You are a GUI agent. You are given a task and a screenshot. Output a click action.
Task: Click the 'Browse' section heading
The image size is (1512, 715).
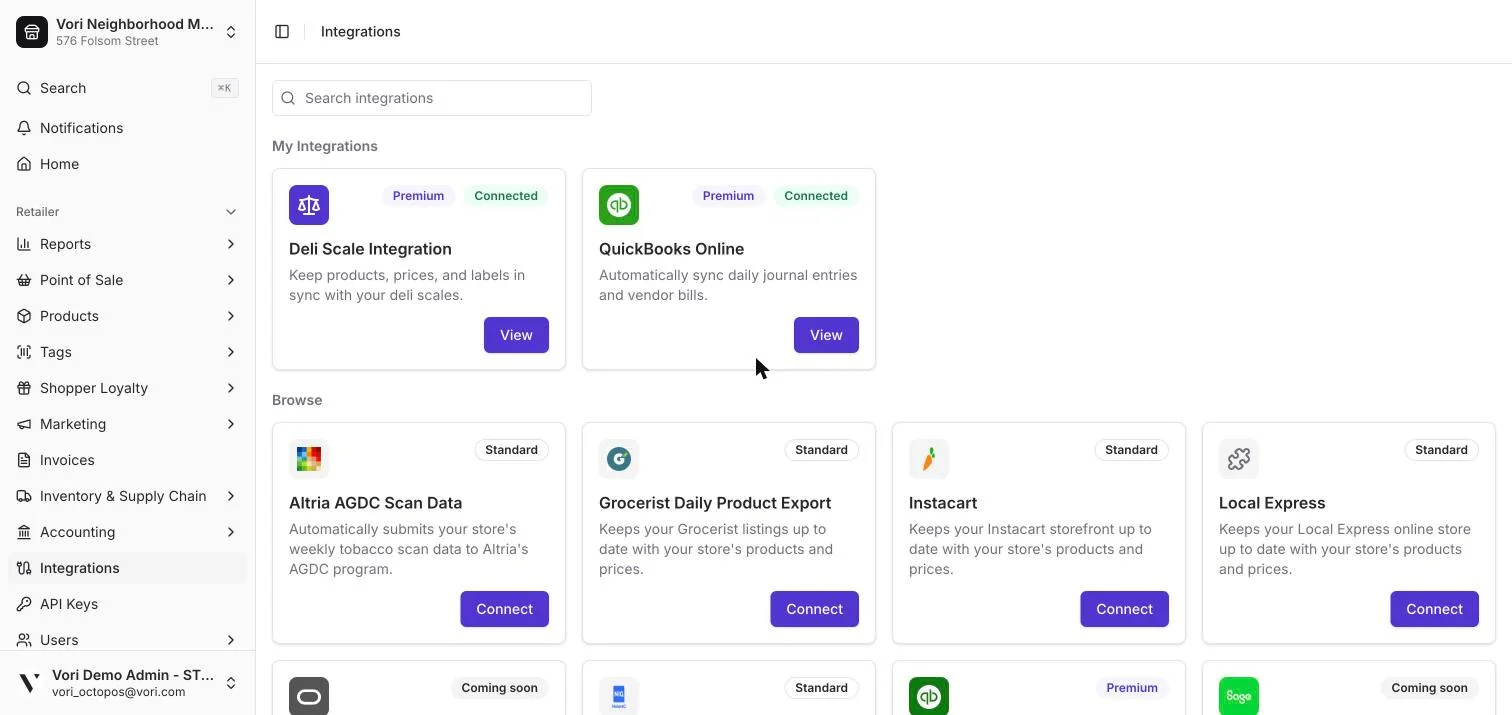click(297, 400)
